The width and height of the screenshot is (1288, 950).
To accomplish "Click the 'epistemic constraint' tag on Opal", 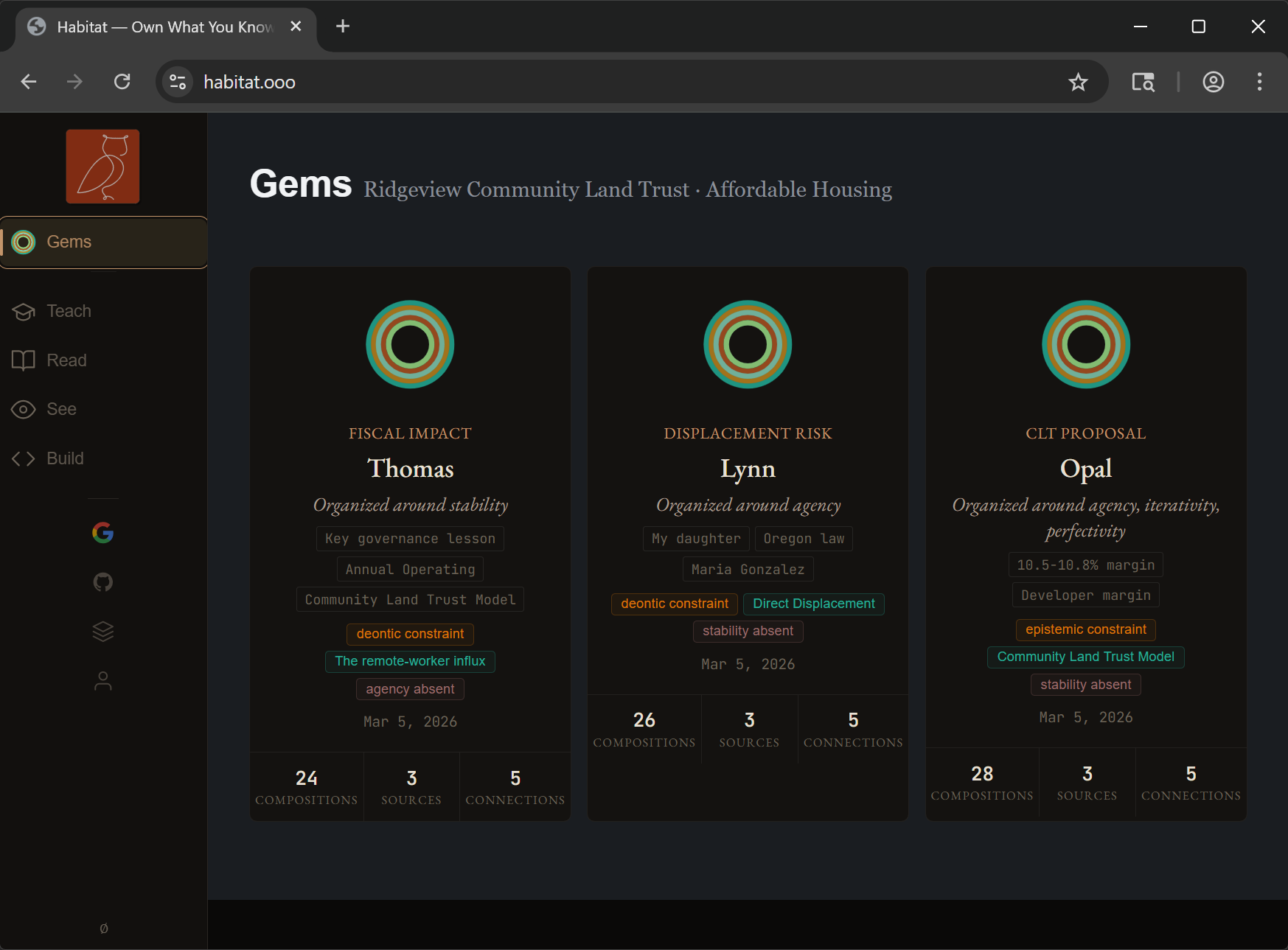I will (x=1085, y=629).
